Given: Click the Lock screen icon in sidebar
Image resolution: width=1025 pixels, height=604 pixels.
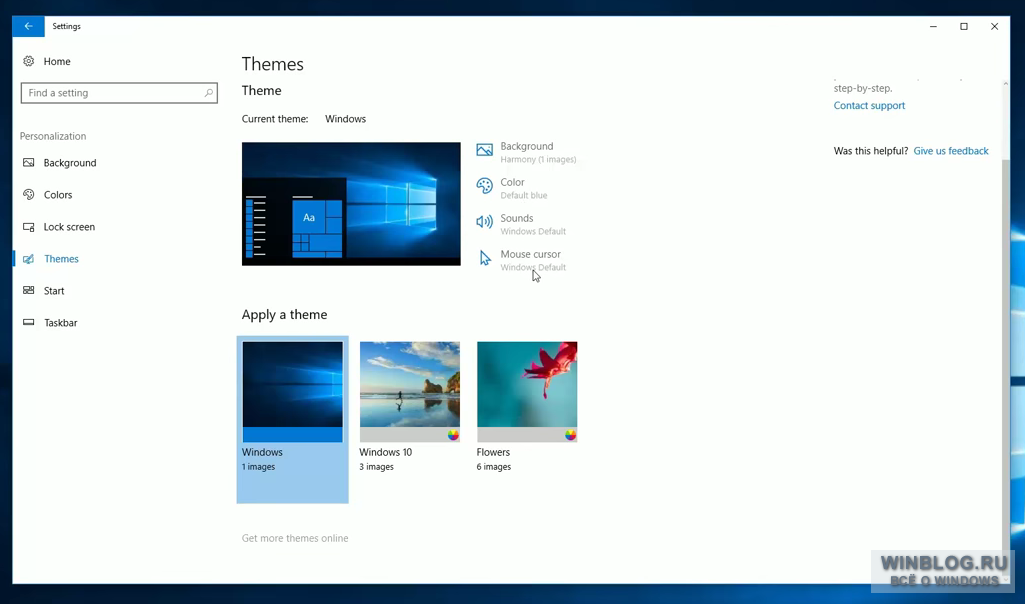Looking at the screenshot, I should [x=29, y=227].
